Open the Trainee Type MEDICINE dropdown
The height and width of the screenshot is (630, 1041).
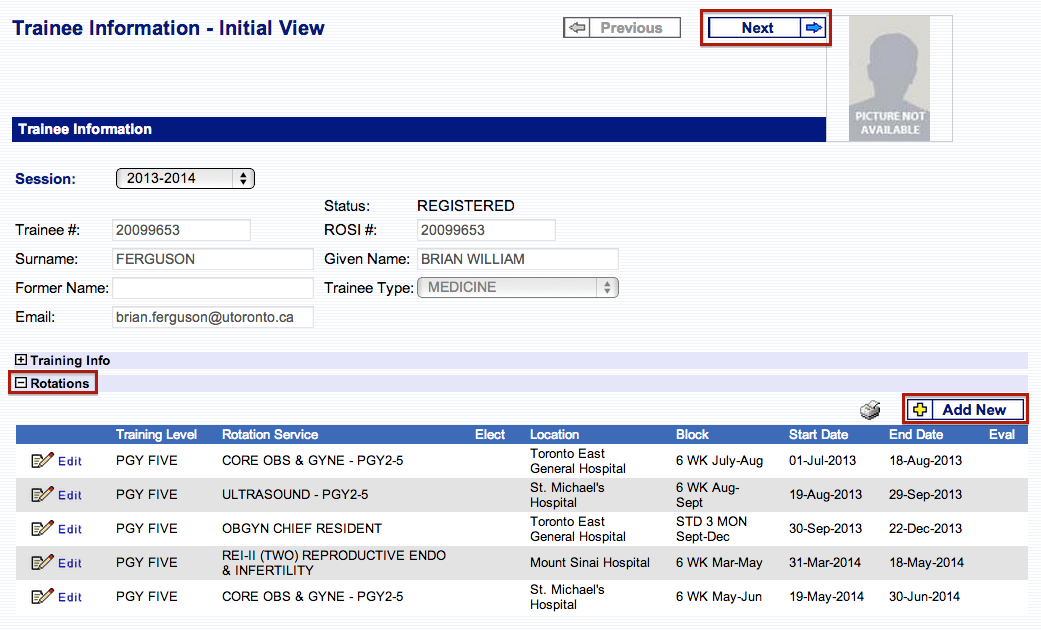tap(518, 288)
